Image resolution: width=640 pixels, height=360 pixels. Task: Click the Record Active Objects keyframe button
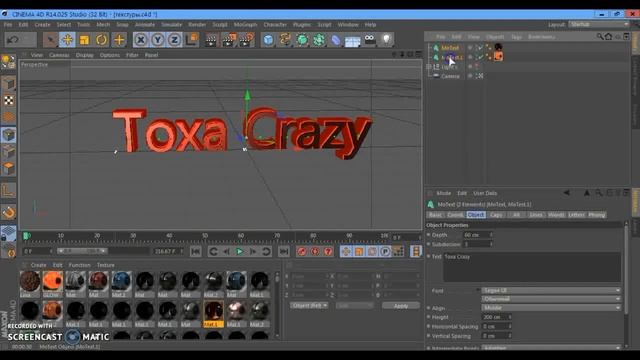point(302,251)
